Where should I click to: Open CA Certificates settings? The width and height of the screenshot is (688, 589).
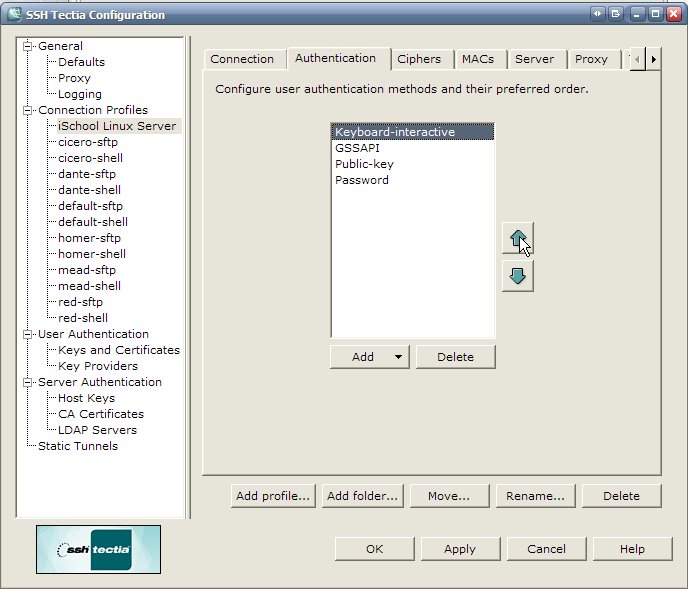101,414
